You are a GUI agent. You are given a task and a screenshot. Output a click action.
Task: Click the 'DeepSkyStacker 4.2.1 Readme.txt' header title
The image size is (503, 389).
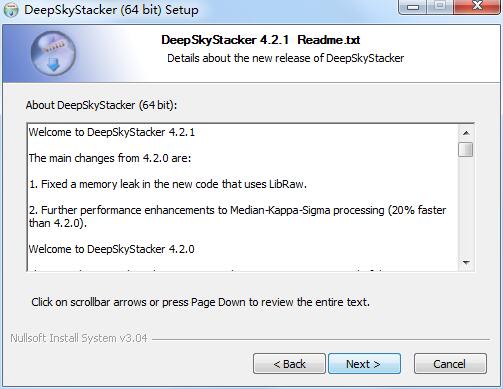point(261,40)
